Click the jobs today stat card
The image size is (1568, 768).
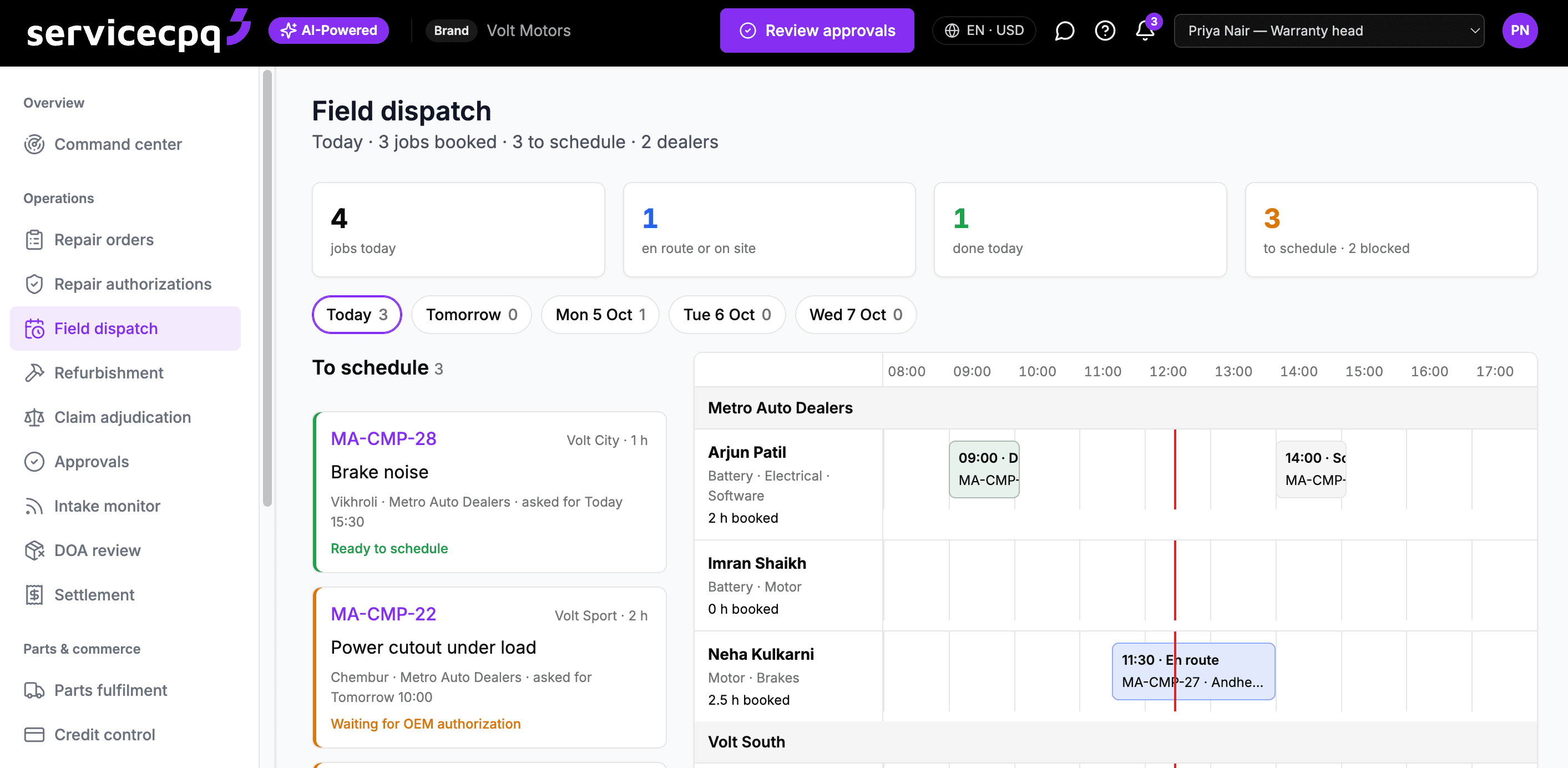point(458,230)
